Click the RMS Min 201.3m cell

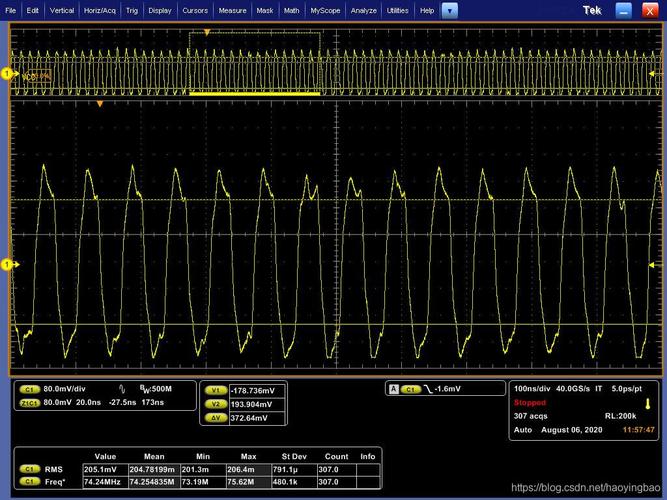pyautogui.click(x=203, y=469)
